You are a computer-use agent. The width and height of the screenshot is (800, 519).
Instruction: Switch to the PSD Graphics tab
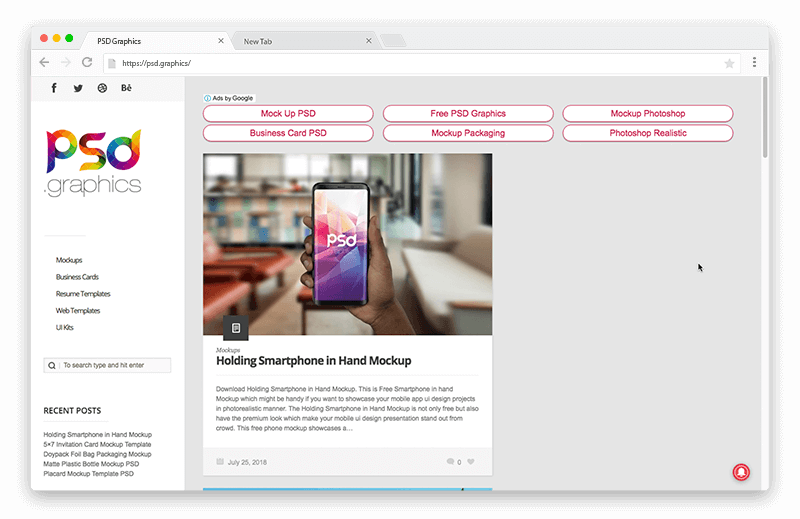(x=156, y=41)
